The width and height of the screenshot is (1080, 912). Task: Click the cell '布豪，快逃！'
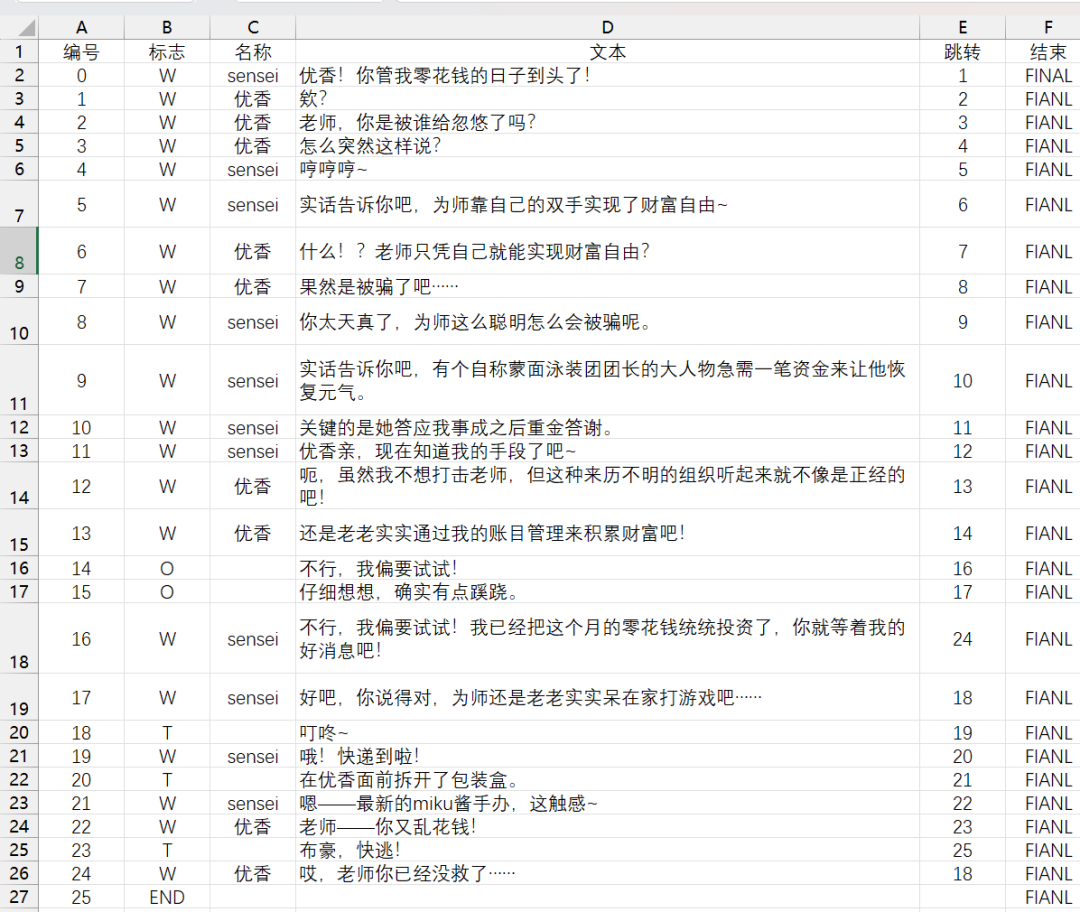coord(608,849)
